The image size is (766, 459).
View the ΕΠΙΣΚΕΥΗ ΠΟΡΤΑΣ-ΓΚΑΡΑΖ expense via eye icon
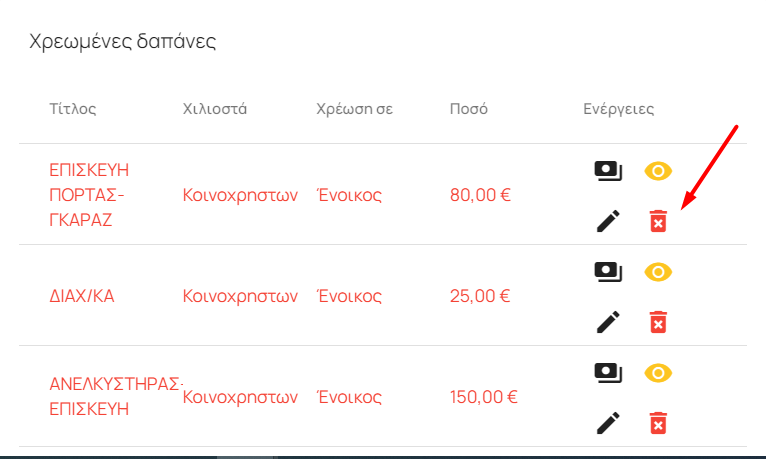[x=658, y=171]
